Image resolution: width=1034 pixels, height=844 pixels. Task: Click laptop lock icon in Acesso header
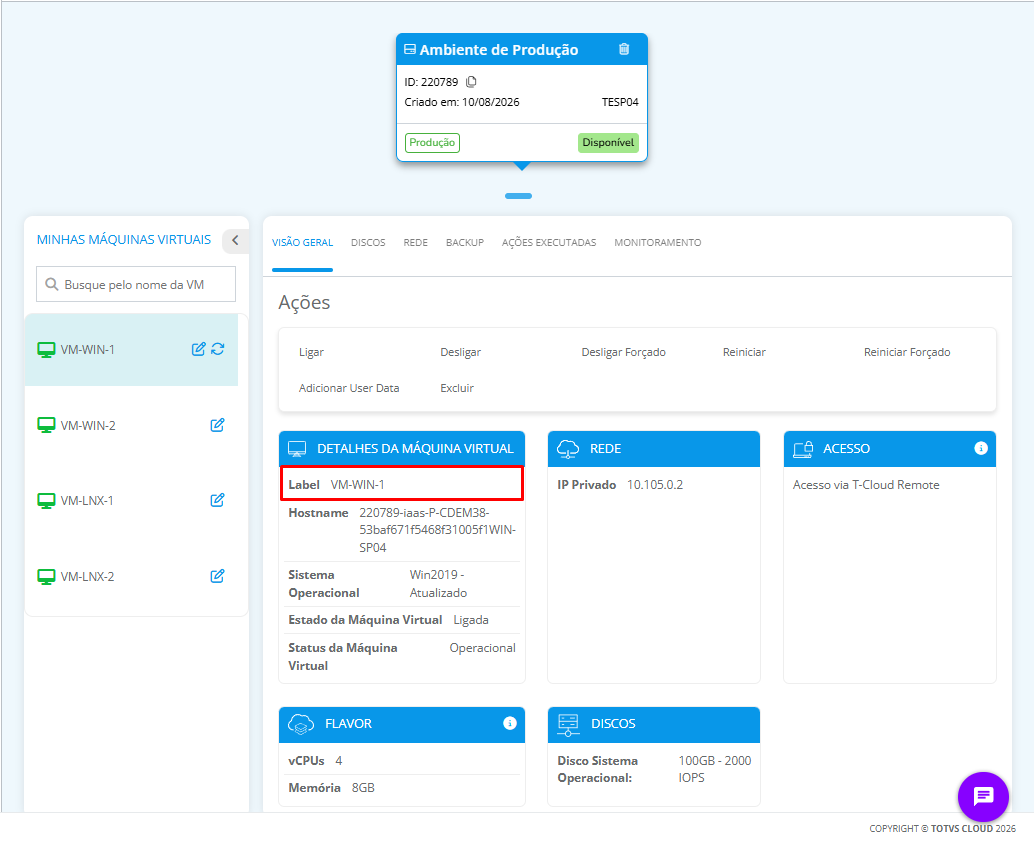803,449
